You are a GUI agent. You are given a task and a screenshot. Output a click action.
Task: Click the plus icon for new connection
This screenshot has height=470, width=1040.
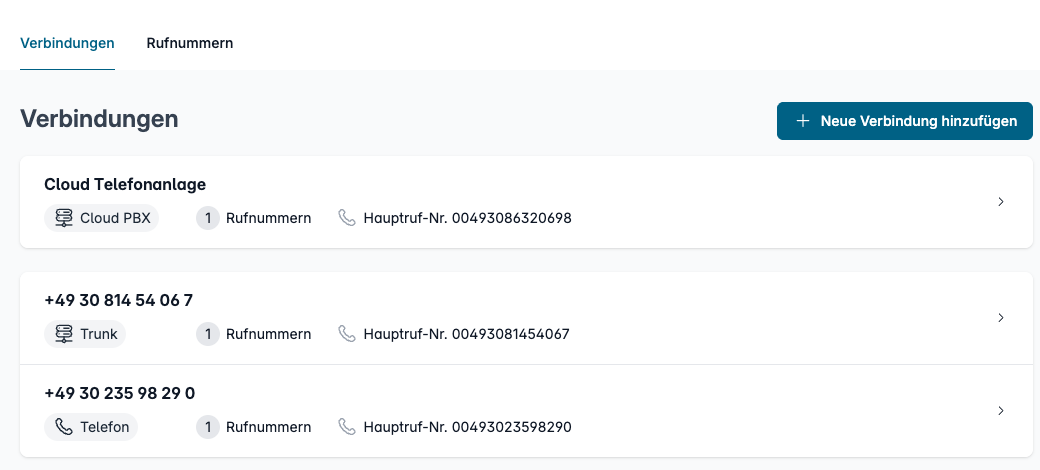point(803,121)
